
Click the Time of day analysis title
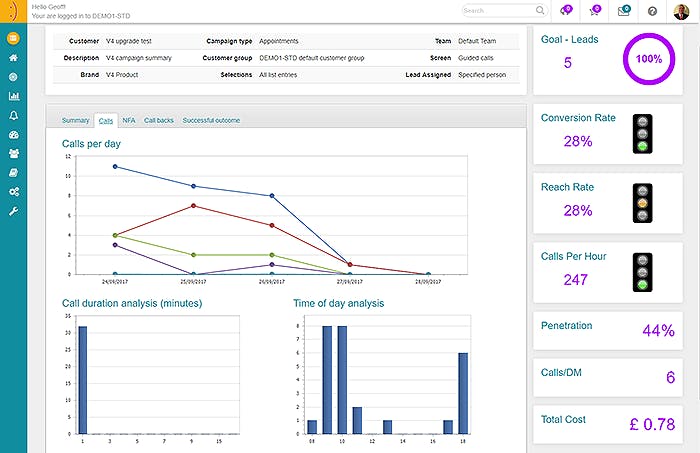tap(339, 303)
